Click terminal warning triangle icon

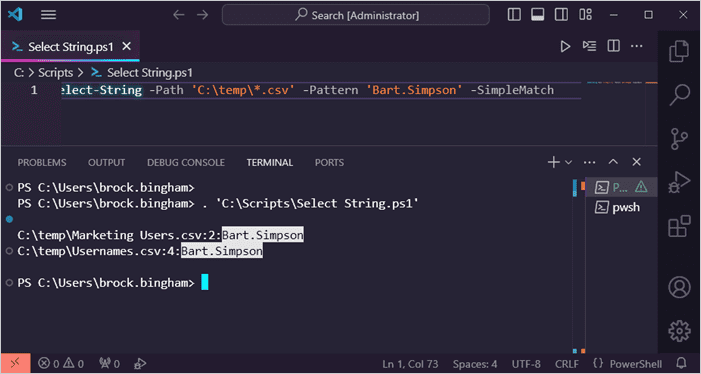pyautogui.click(x=641, y=187)
